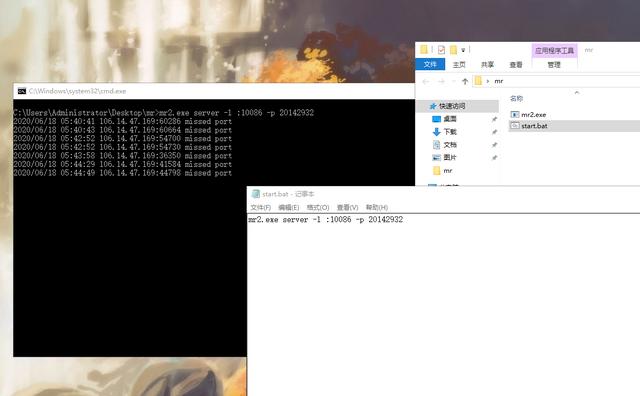Viewport: 640px width, 396px height.
Task: Open the mr folder in sidebar
Action: 447,171
